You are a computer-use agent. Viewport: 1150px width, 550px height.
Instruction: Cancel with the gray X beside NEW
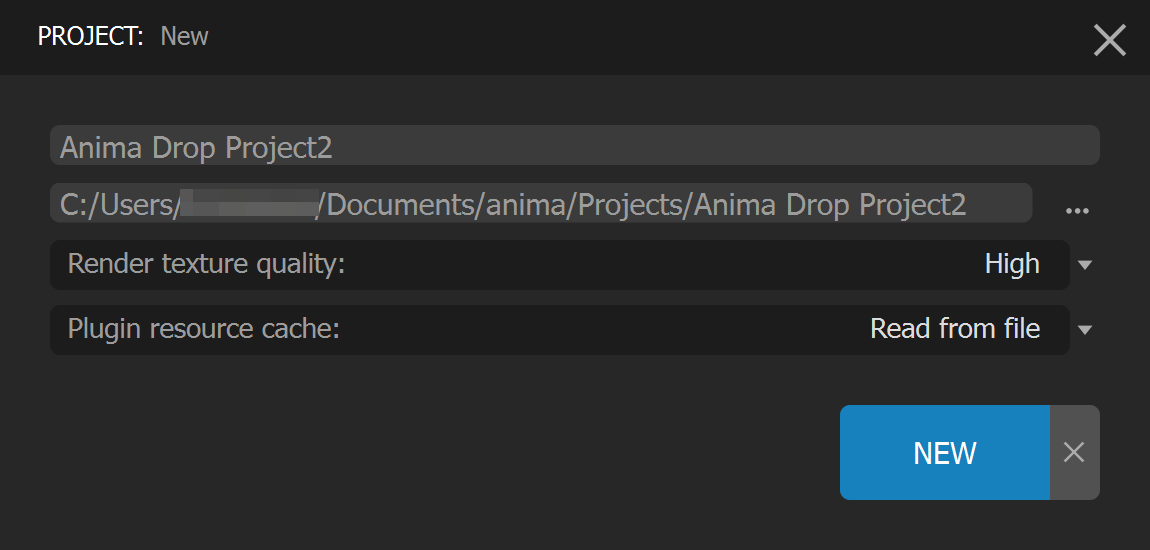1074,452
